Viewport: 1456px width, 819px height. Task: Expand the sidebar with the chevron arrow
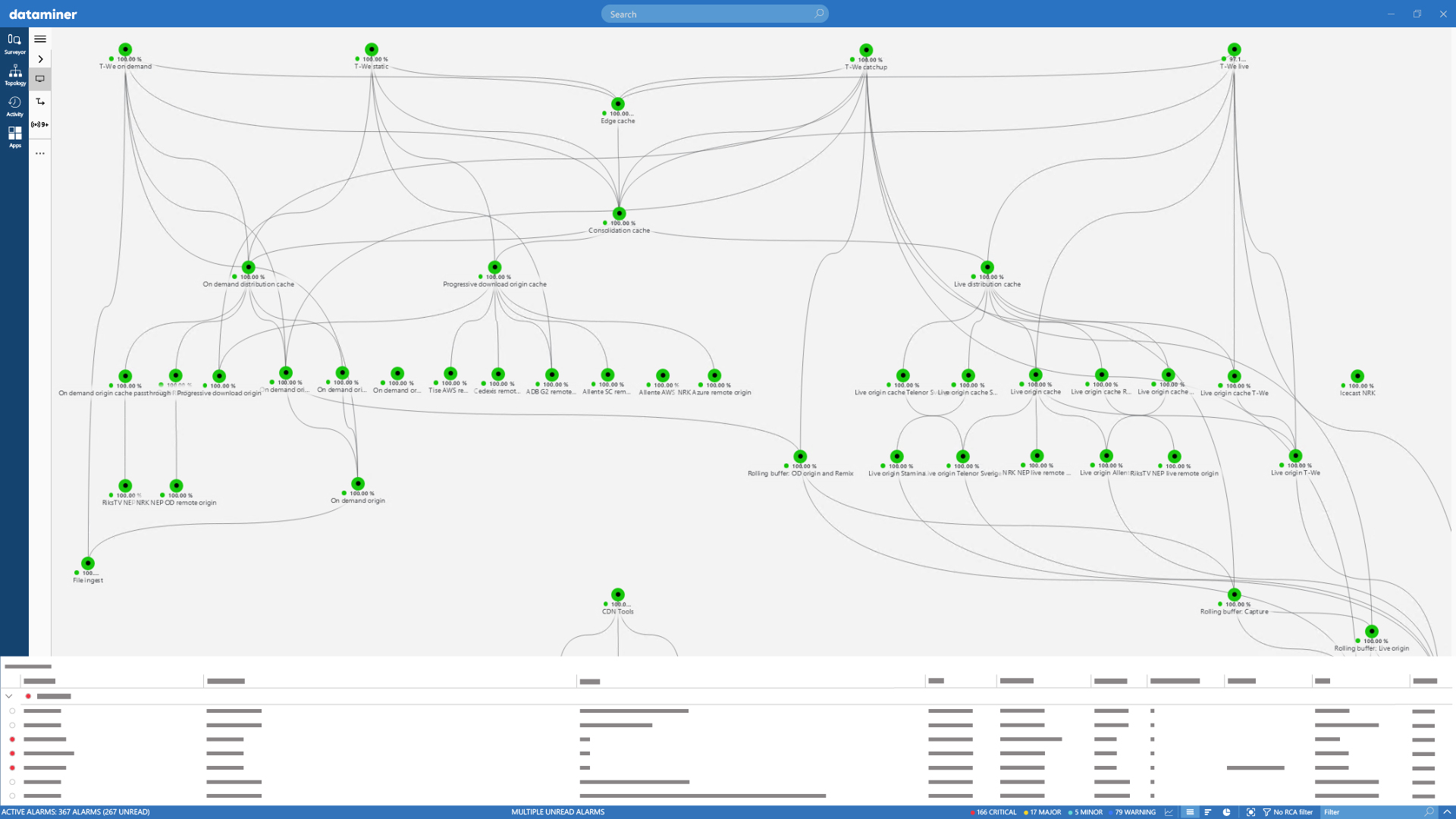40,59
